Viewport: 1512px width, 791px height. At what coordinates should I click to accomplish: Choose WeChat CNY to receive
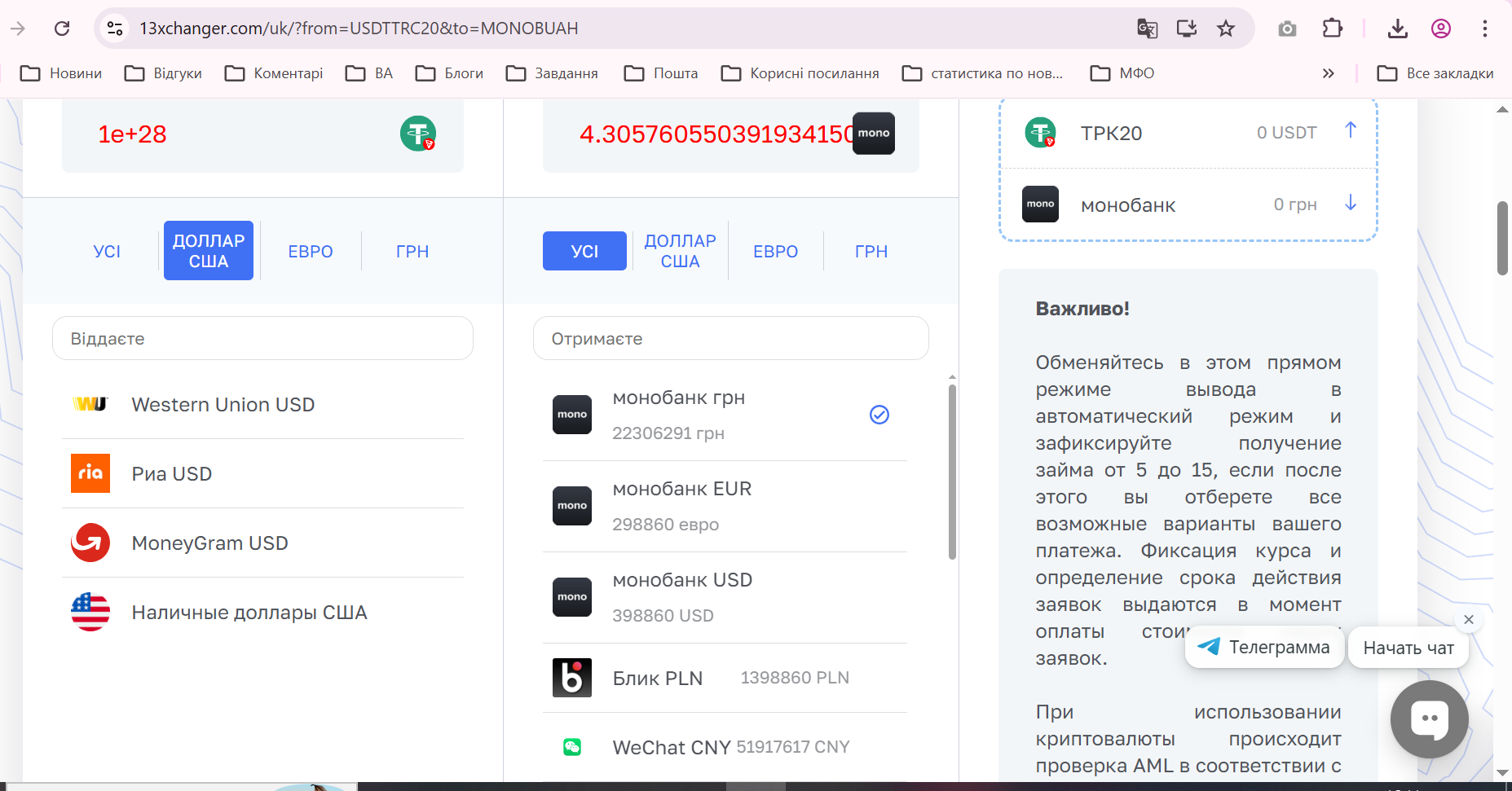click(725, 747)
